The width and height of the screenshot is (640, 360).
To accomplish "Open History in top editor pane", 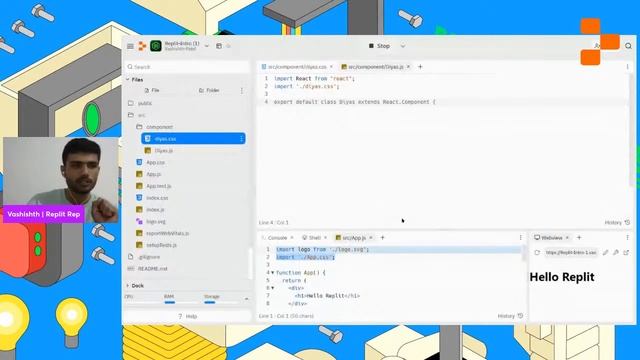I will point(618,222).
